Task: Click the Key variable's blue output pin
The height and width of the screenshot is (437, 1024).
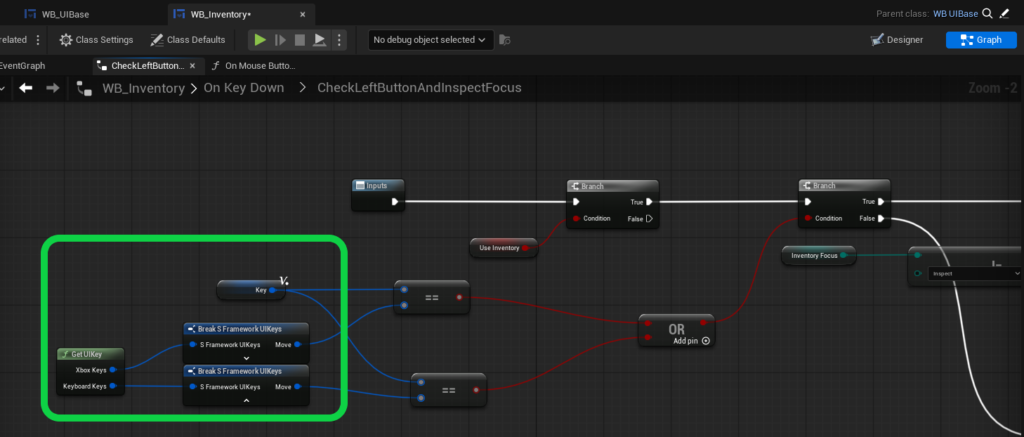Action: (272, 290)
